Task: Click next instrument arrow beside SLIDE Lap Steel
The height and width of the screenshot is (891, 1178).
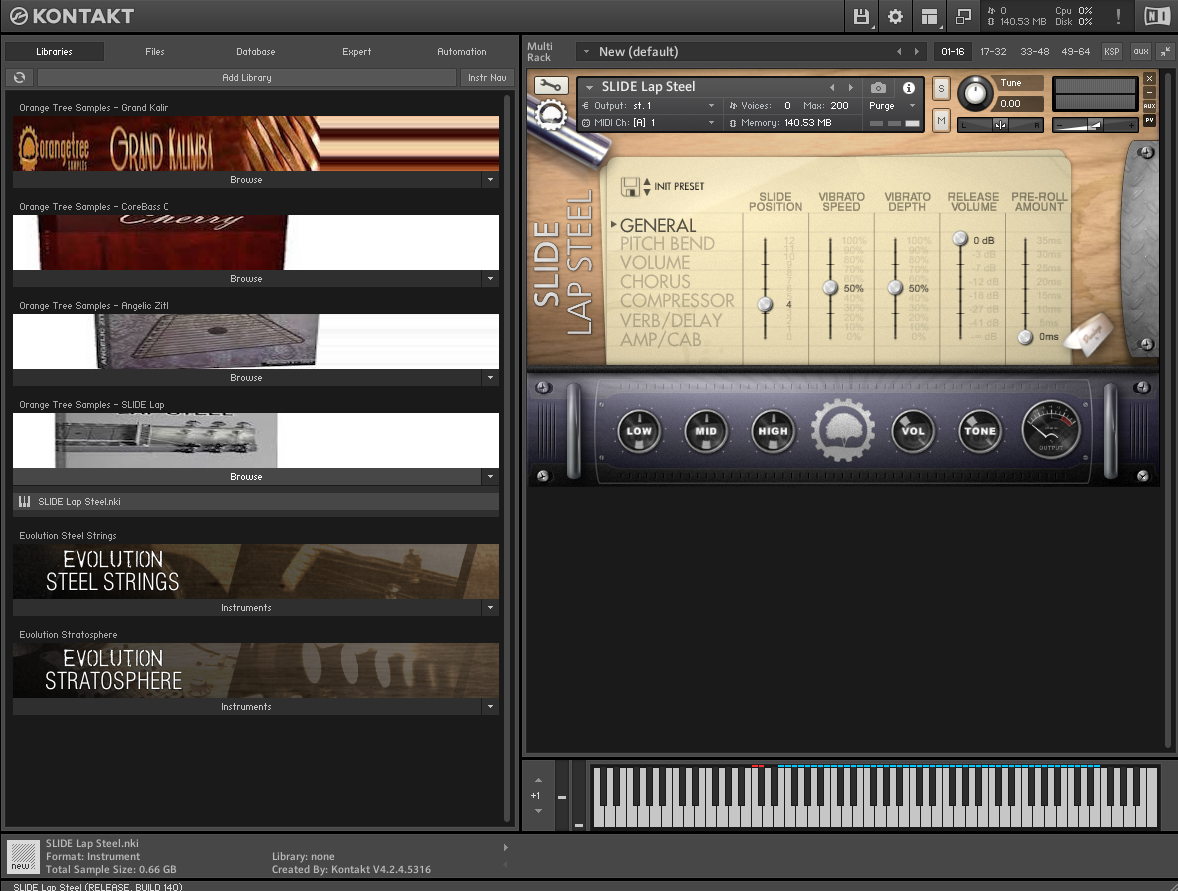Action: pyautogui.click(x=850, y=88)
